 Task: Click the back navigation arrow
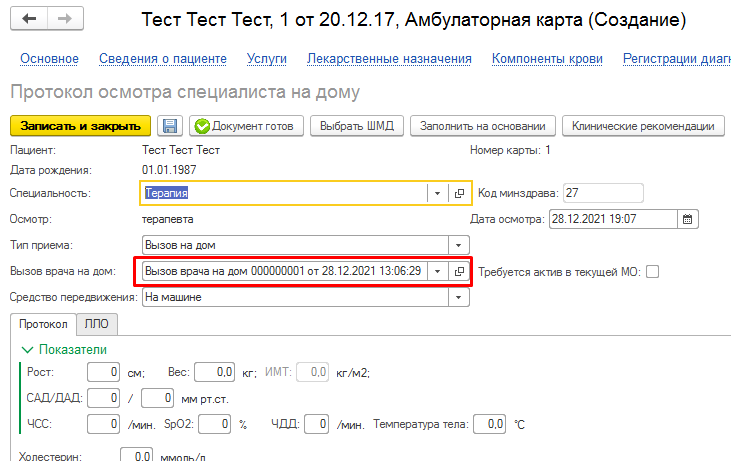tap(29, 20)
